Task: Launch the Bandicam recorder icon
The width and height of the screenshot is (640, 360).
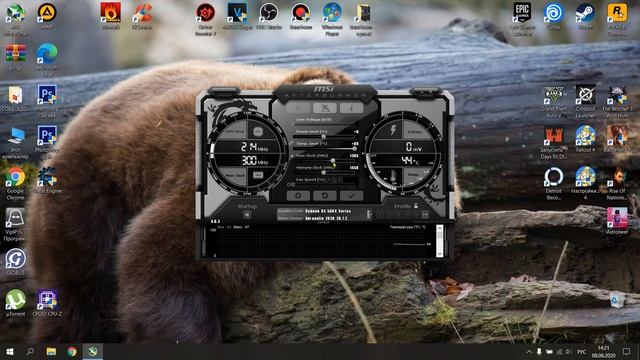Action: point(300,13)
